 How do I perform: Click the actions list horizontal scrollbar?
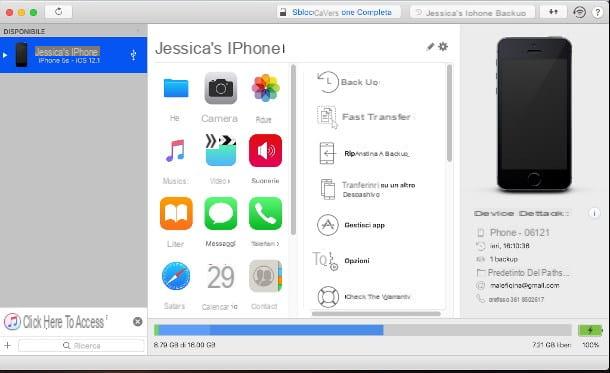(376, 313)
